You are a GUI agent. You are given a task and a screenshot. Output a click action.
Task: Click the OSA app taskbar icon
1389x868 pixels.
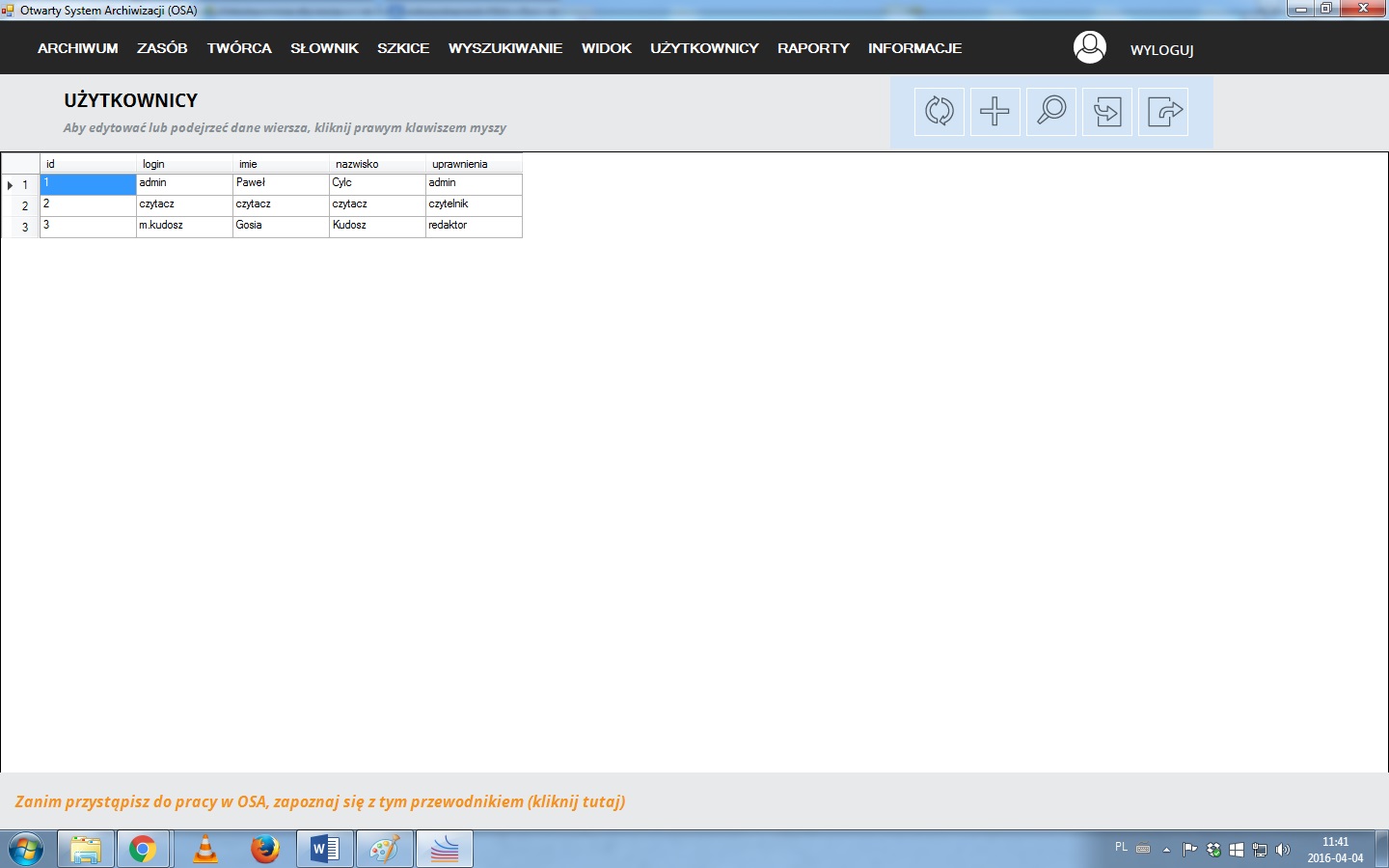pos(445,850)
